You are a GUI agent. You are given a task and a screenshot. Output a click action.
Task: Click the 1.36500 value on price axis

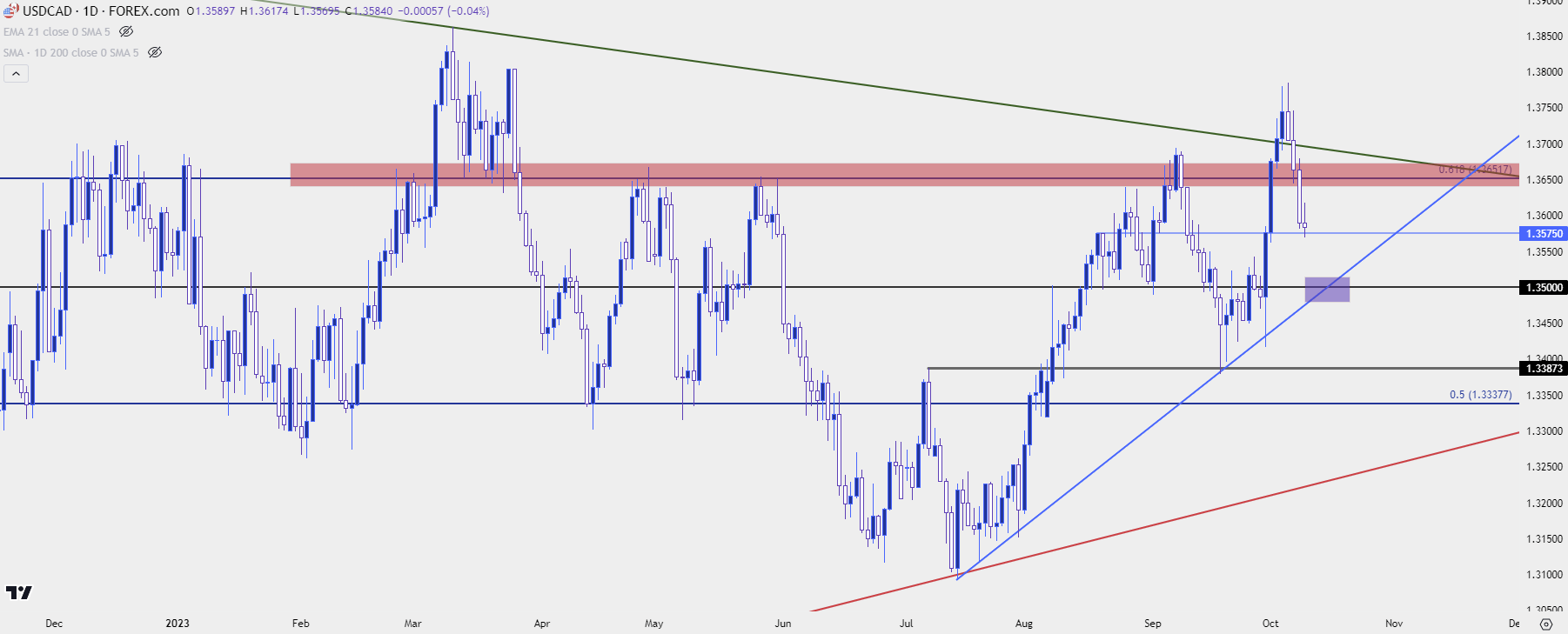click(1545, 180)
